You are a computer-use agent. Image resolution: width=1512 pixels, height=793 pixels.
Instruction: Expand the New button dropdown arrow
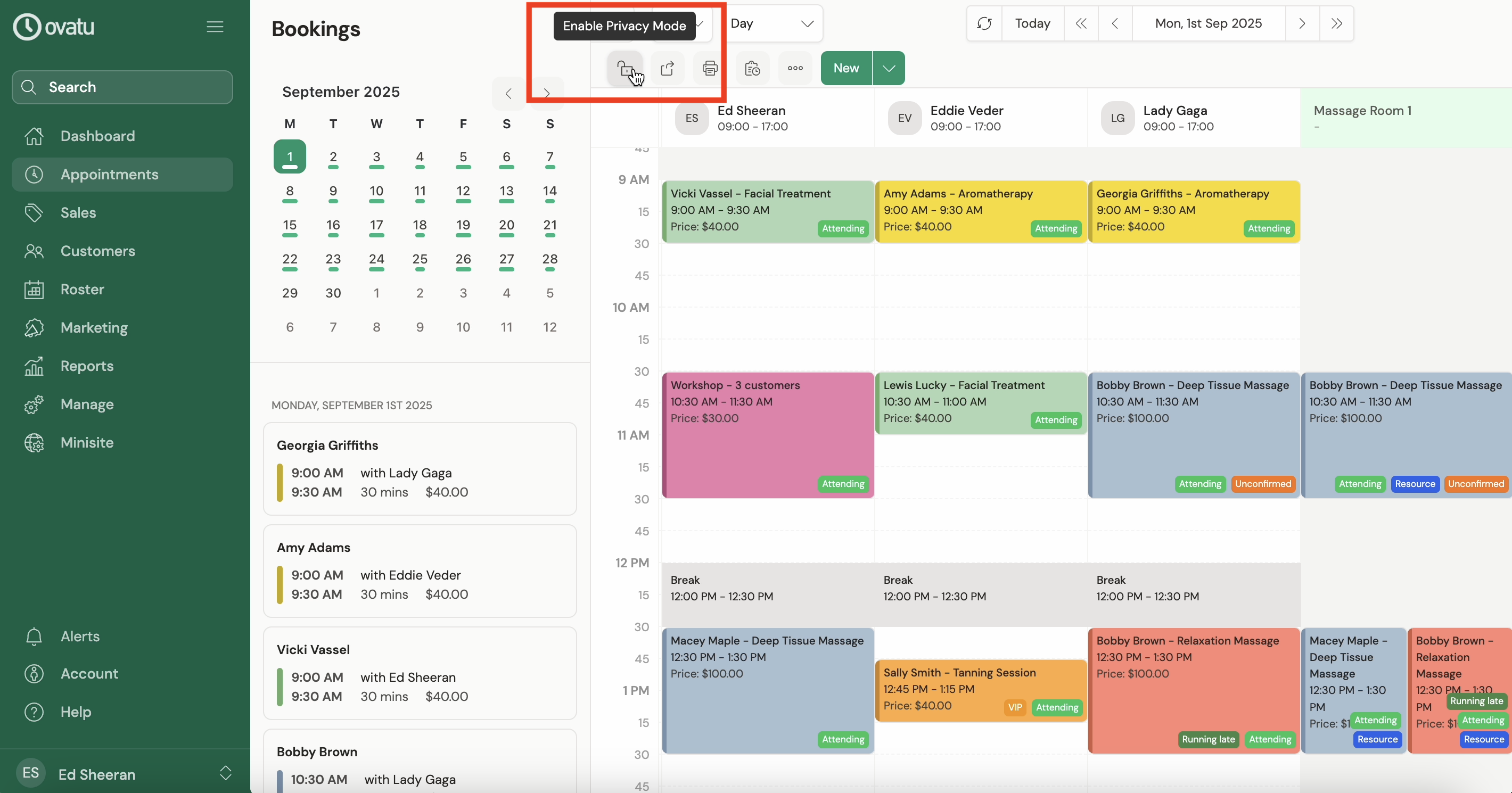coord(889,69)
